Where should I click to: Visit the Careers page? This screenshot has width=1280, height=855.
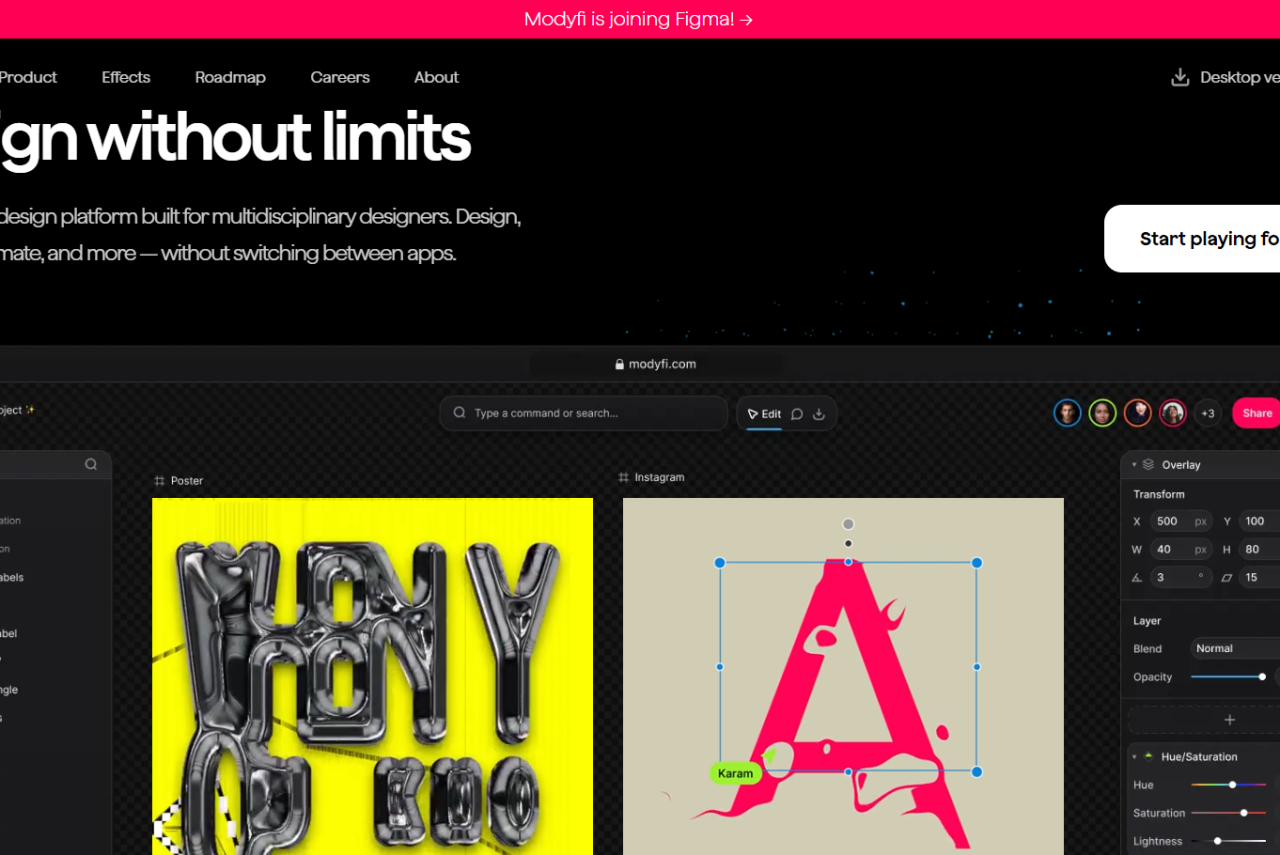pos(340,77)
